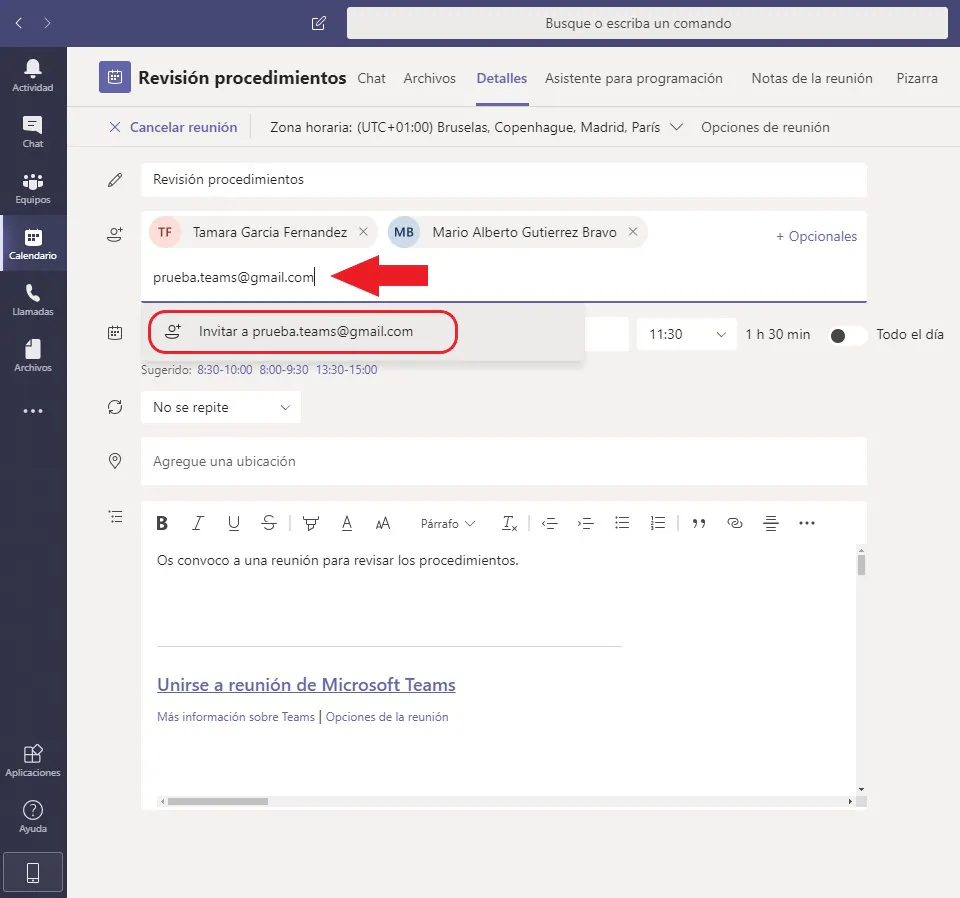The width and height of the screenshot is (960, 898).
Task: Open the Teams (Equipos) sidebar icon
Action: click(33, 187)
